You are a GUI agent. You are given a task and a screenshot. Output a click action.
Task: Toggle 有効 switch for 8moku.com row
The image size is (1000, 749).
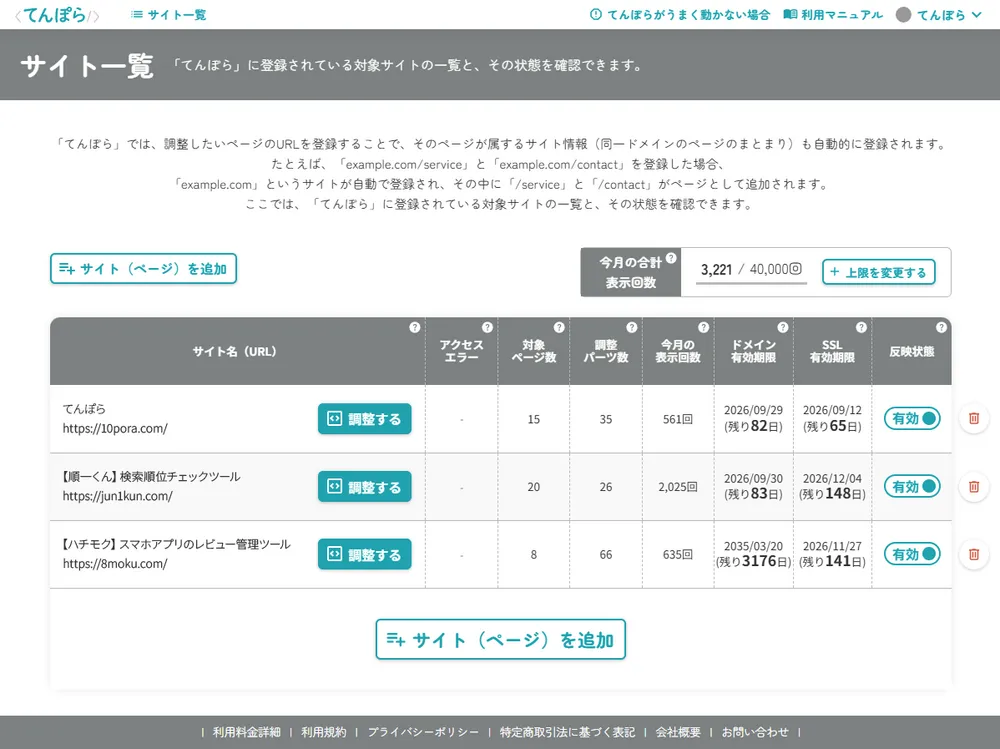pyautogui.click(x=912, y=554)
